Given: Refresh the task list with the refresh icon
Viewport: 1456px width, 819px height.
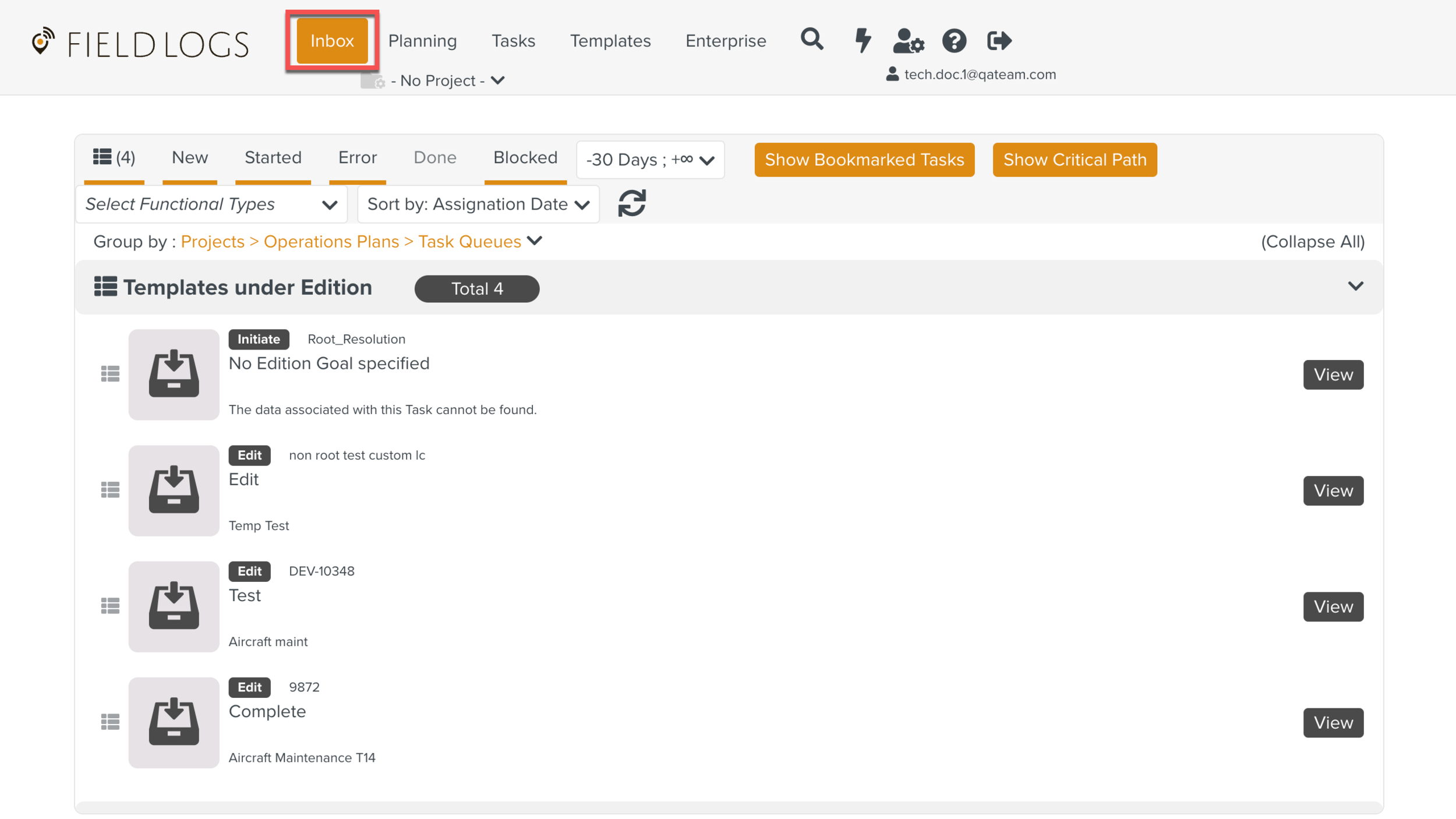Looking at the screenshot, I should pyautogui.click(x=632, y=203).
